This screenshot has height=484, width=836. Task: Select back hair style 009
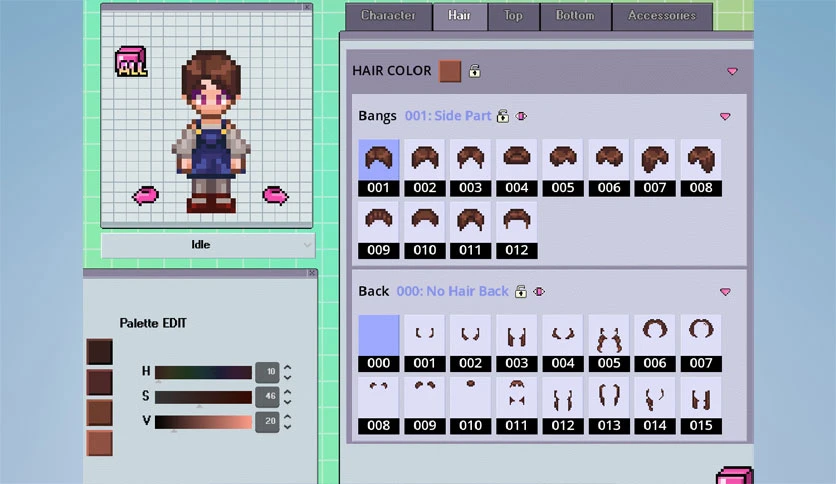(x=424, y=406)
